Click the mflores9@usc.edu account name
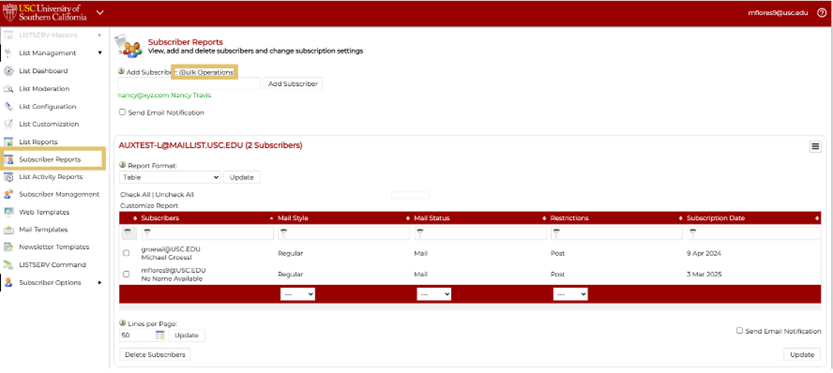 pos(777,13)
